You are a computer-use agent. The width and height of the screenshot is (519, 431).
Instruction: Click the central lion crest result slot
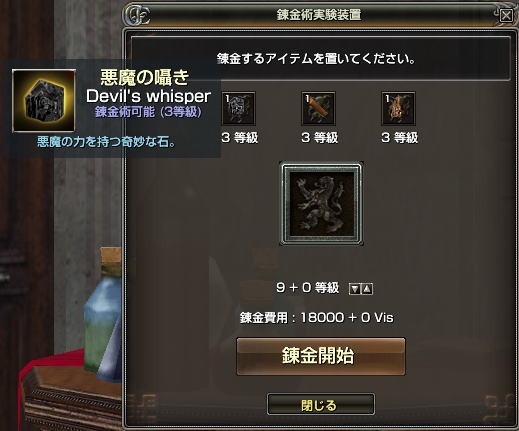[321, 204]
